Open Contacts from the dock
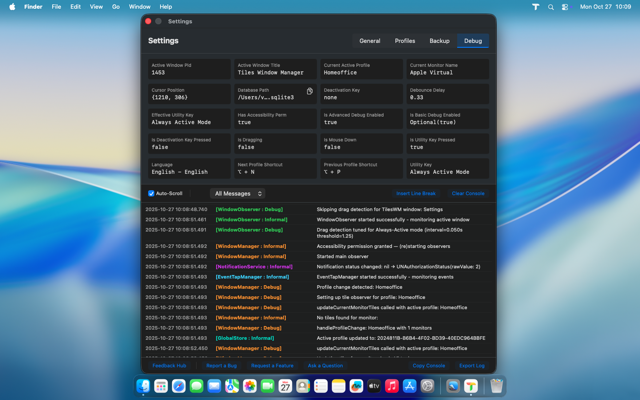This screenshot has height=400, width=640. point(303,385)
